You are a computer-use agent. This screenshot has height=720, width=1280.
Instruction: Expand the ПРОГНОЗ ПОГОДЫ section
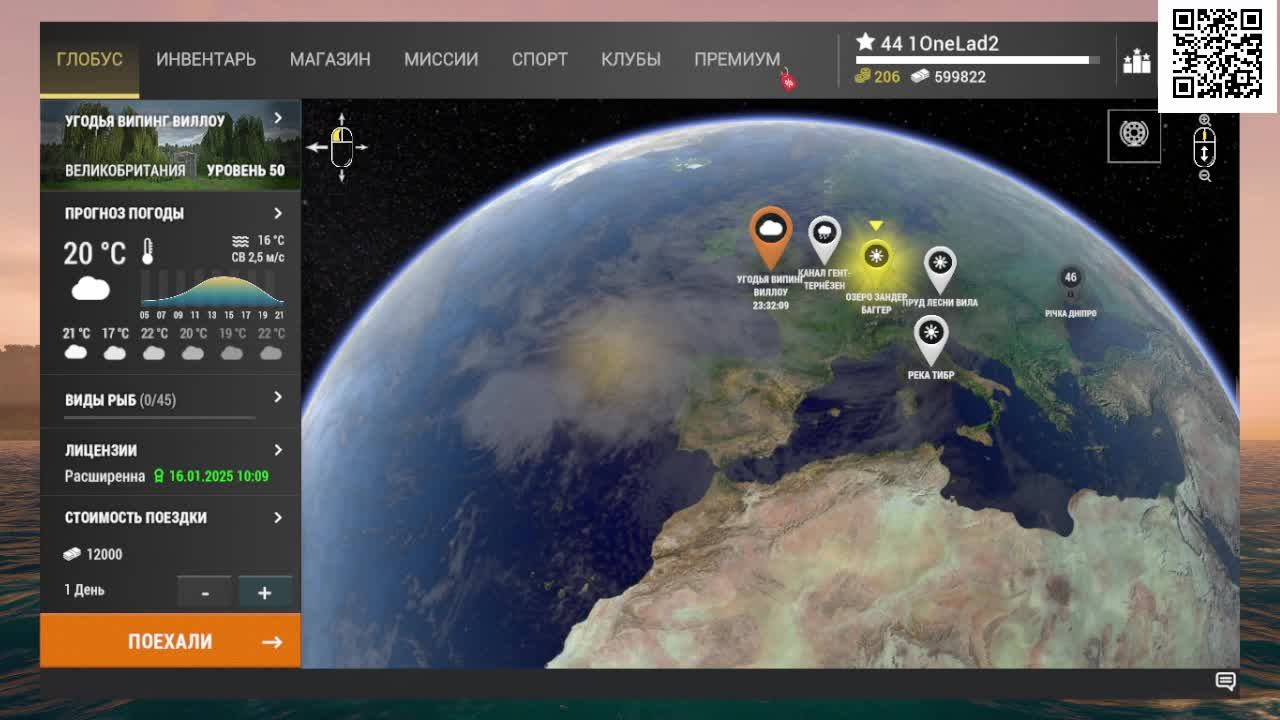[x=278, y=213]
